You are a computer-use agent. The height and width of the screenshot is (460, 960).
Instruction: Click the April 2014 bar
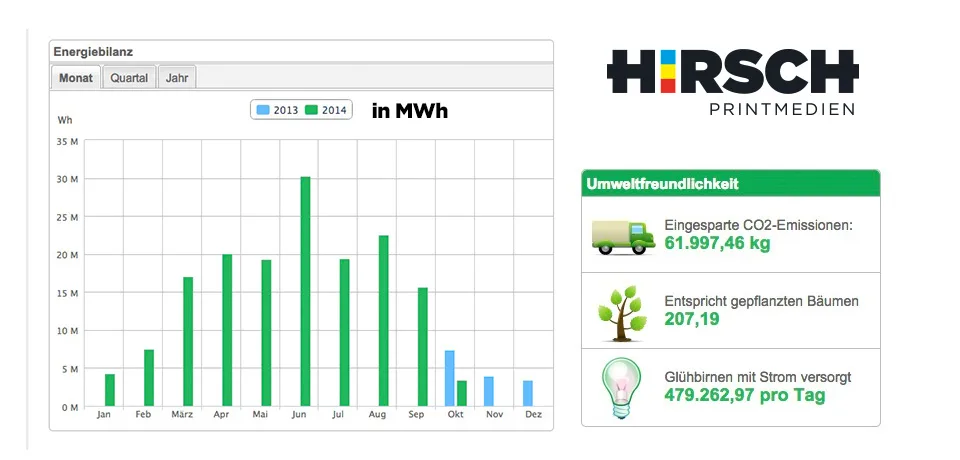point(227,330)
